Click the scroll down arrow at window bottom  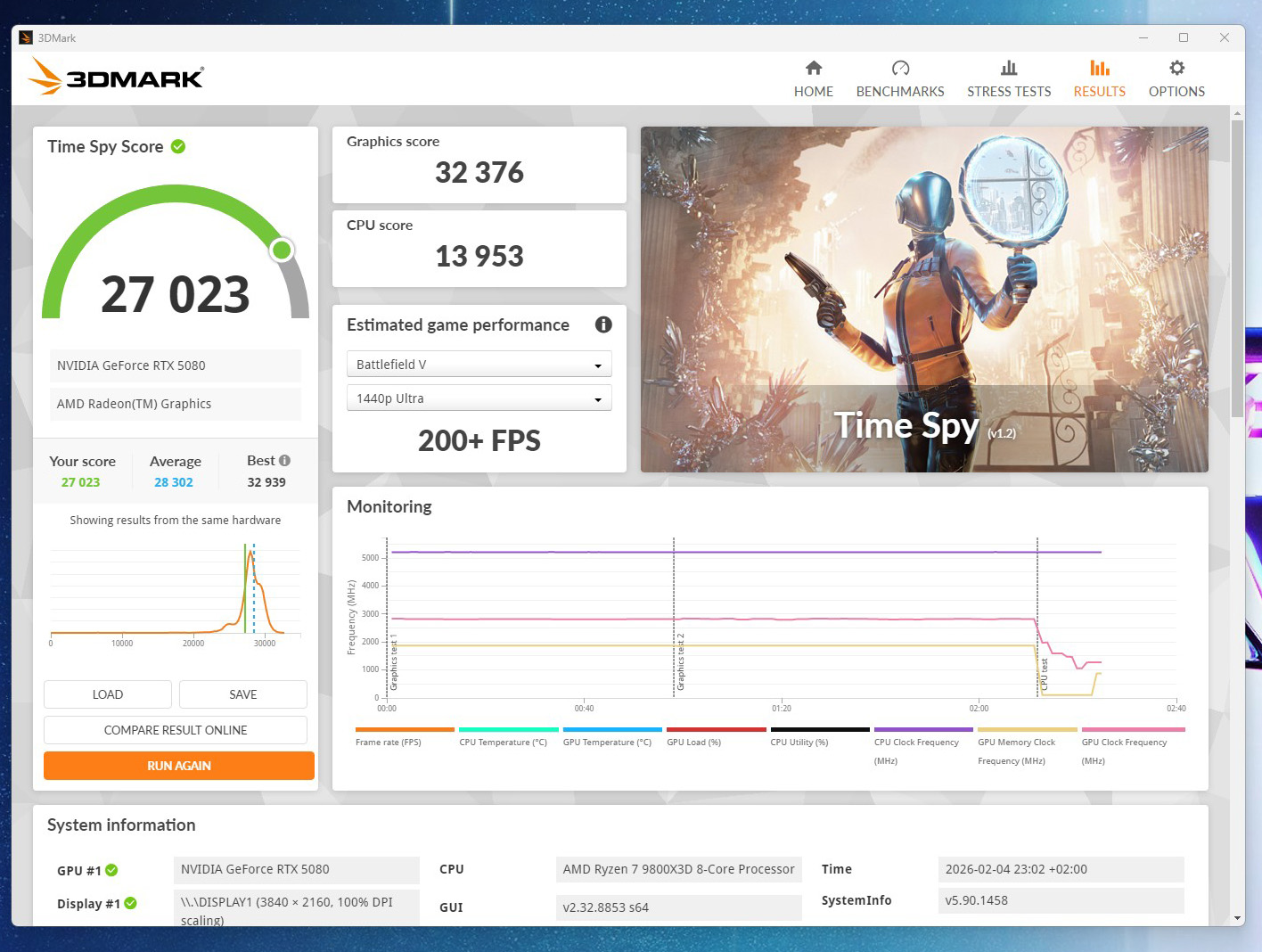tap(1237, 918)
